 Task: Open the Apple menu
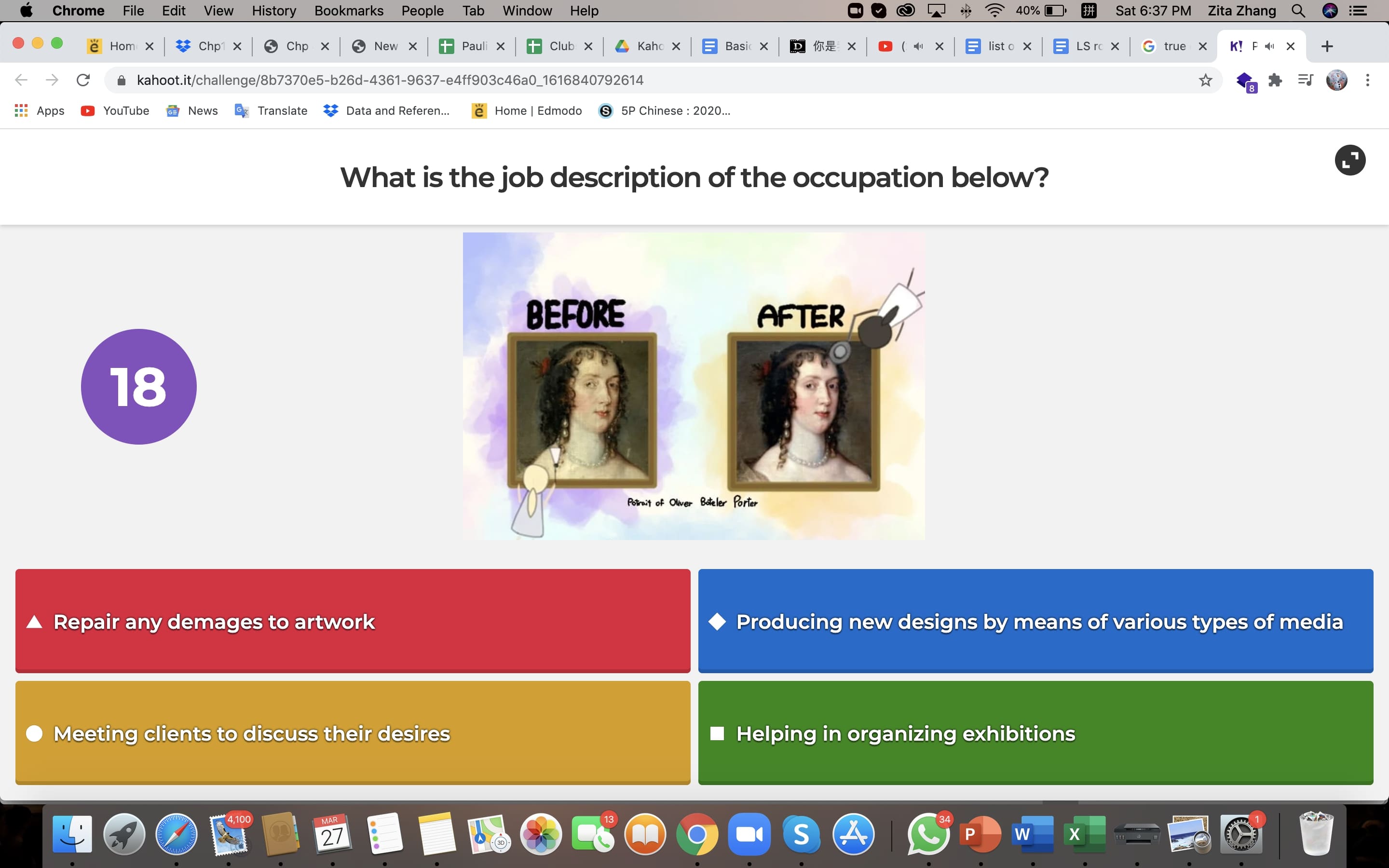(27, 10)
